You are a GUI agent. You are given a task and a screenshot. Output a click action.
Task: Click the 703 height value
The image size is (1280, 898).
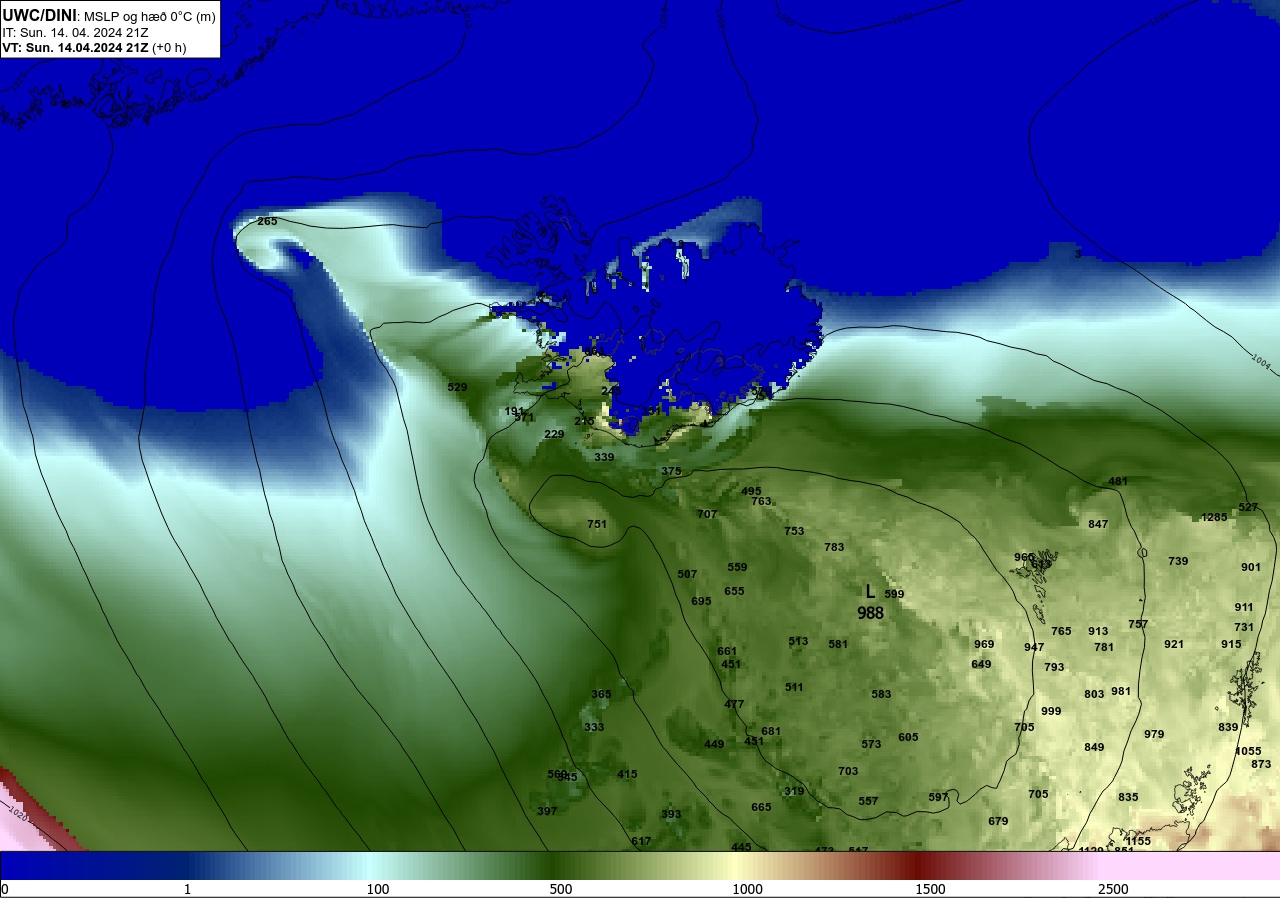click(848, 771)
